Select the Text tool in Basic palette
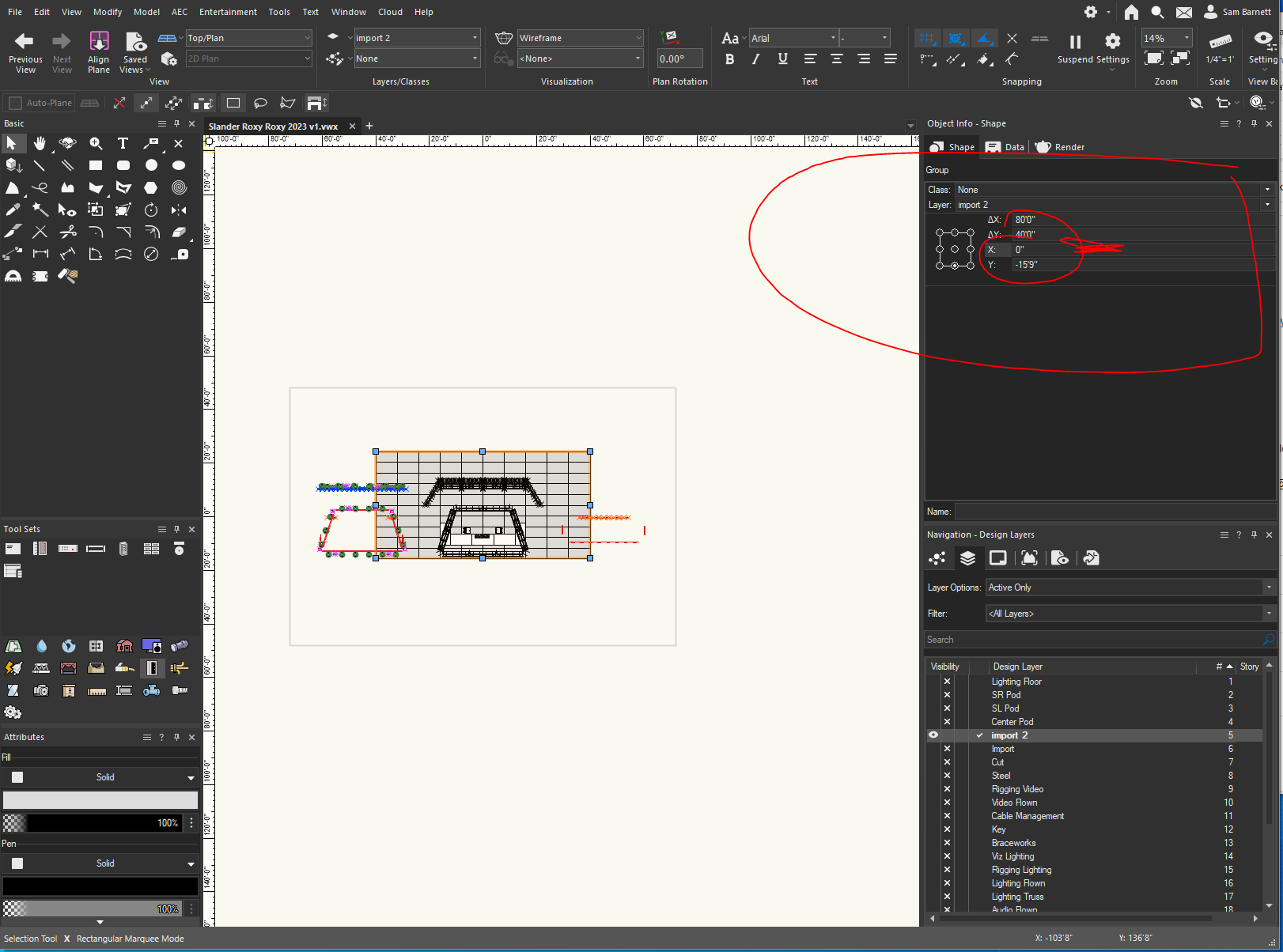1283x952 pixels. coord(123,143)
